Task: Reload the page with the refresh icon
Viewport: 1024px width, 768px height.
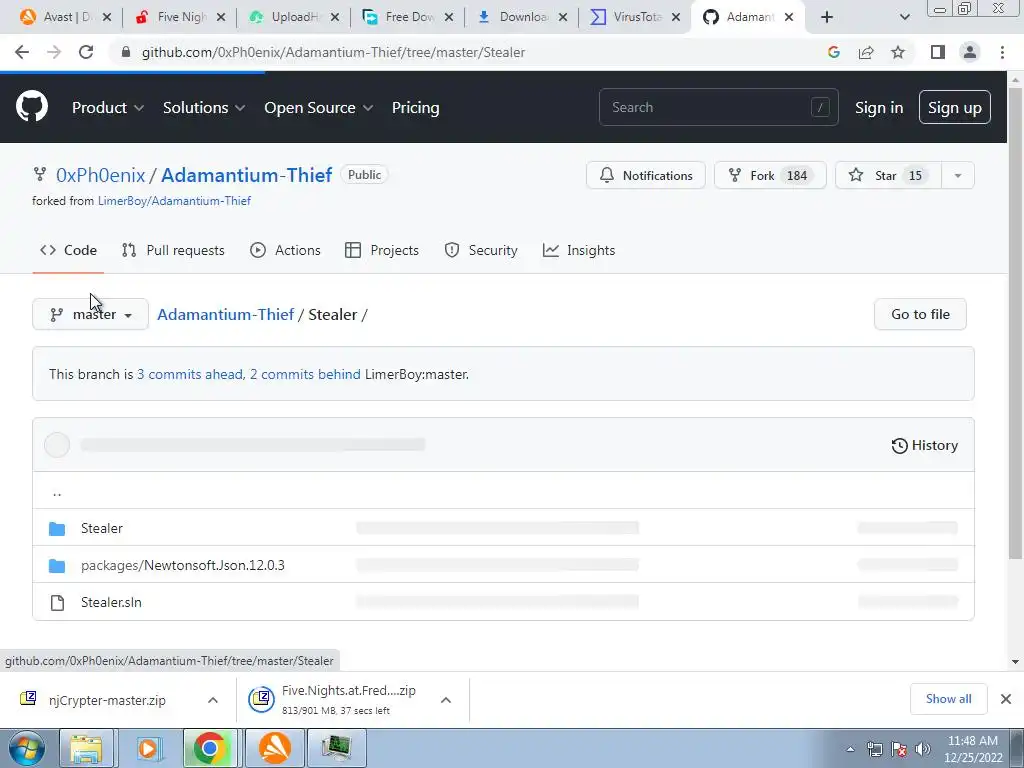Action: click(x=86, y=52)
